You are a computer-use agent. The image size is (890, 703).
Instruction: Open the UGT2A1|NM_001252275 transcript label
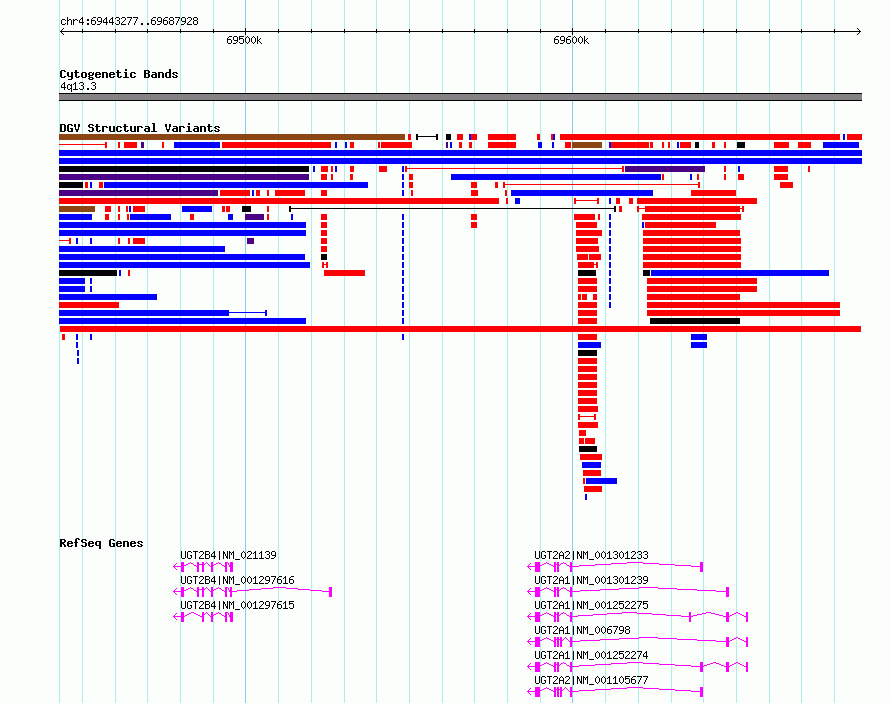[x=591, y=605]
